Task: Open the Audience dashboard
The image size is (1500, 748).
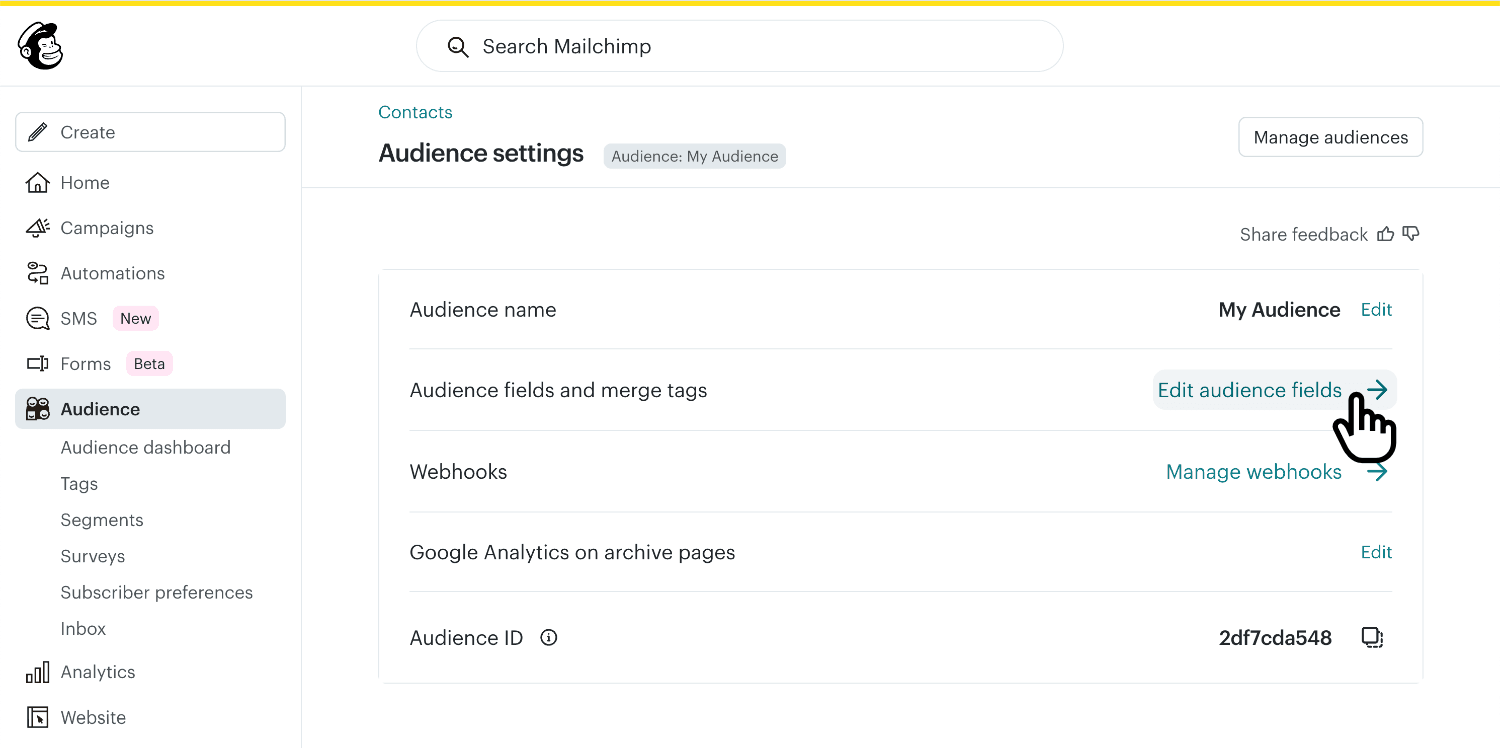Action: (146, 448)
